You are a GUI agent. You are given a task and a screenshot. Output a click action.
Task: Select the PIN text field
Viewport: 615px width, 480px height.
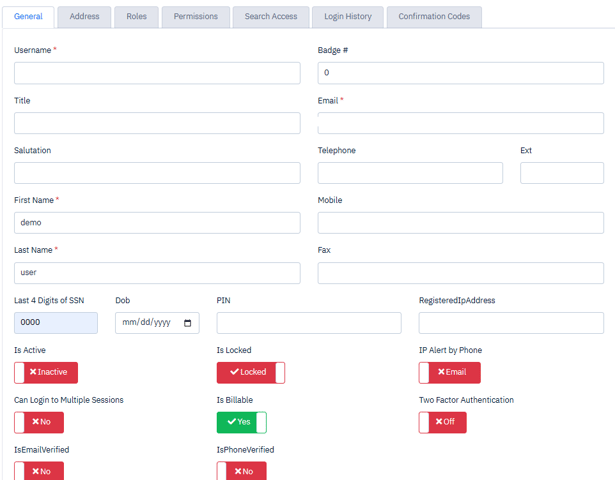309,323
